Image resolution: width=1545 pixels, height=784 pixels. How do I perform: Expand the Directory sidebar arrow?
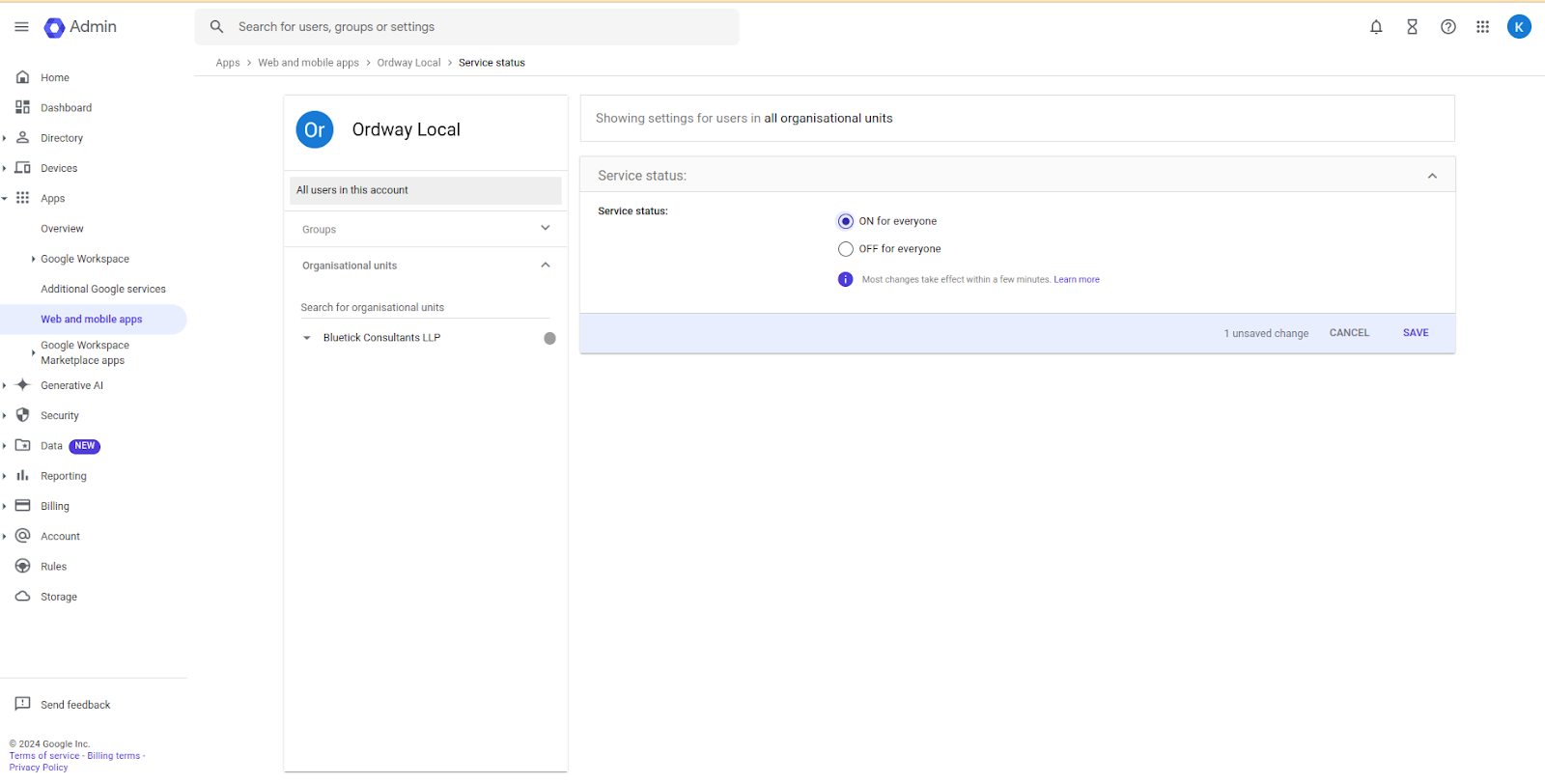[4, 138]
